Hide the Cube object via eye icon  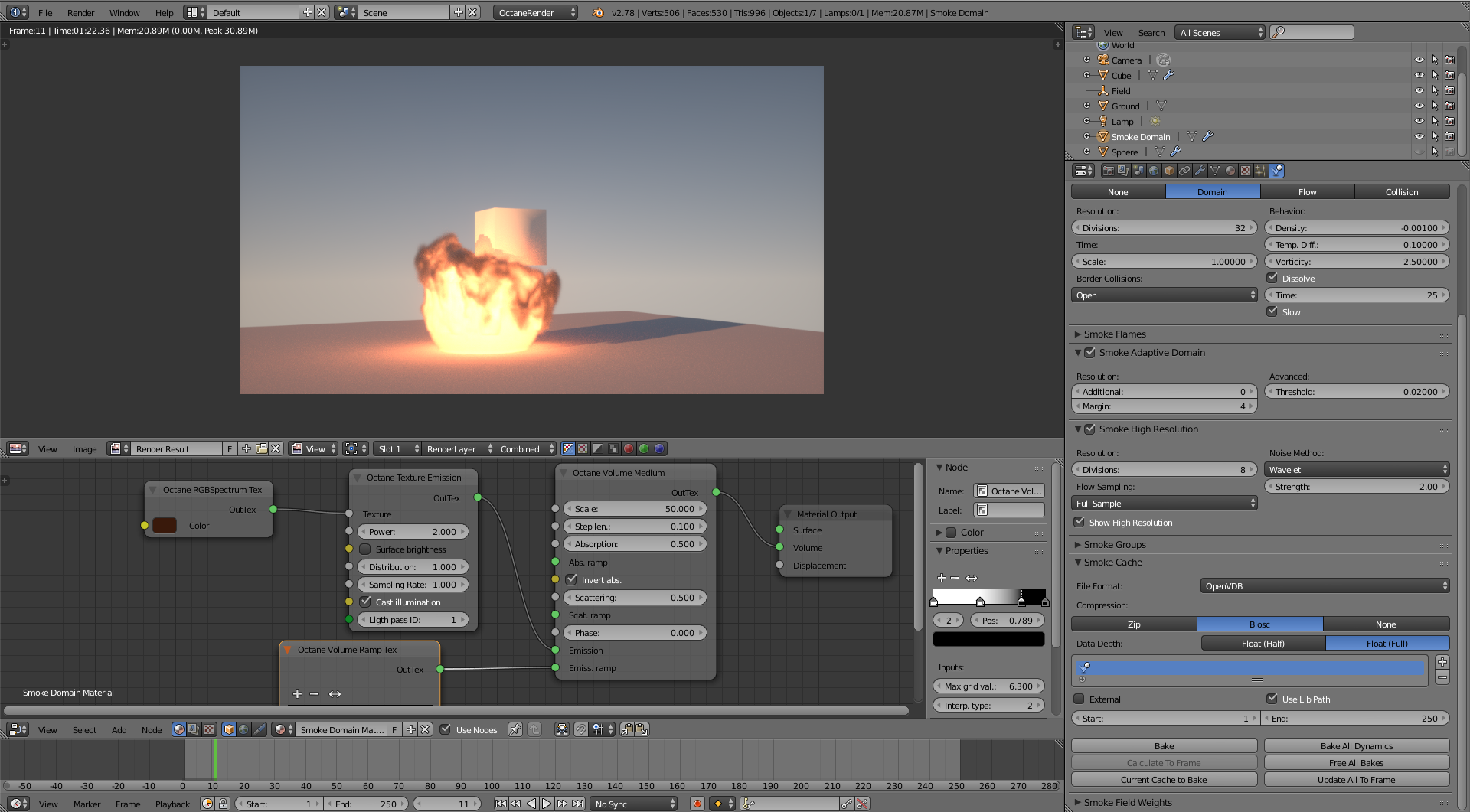1419,75
